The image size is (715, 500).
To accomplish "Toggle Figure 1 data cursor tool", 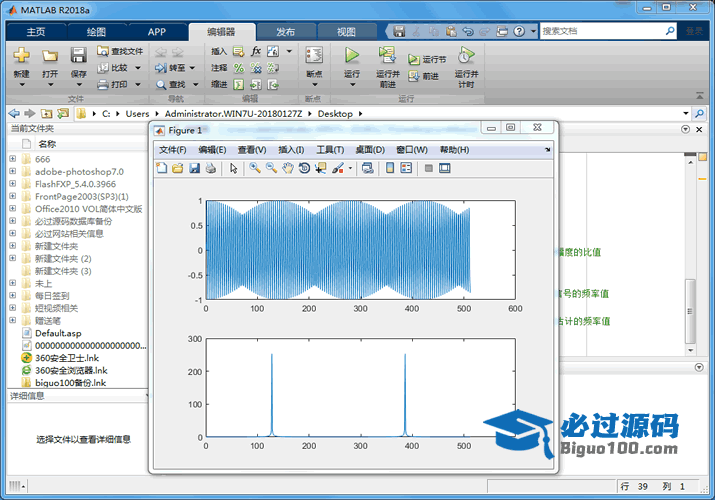I will click(321, 168).
